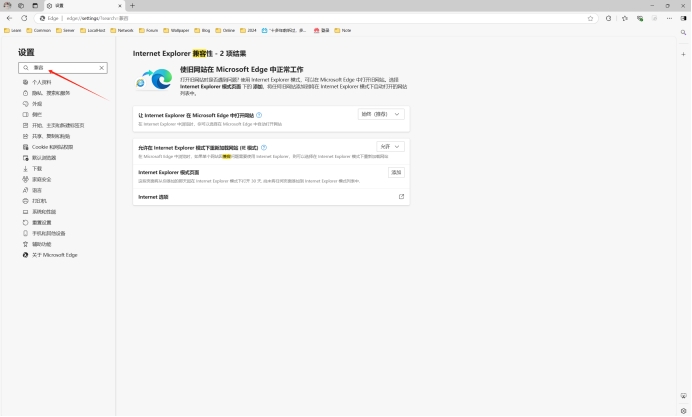The height and width of the screenshot is (417, 692).
Task: Open 默认浏览器 settings section
Action: [x=44, y=158]
